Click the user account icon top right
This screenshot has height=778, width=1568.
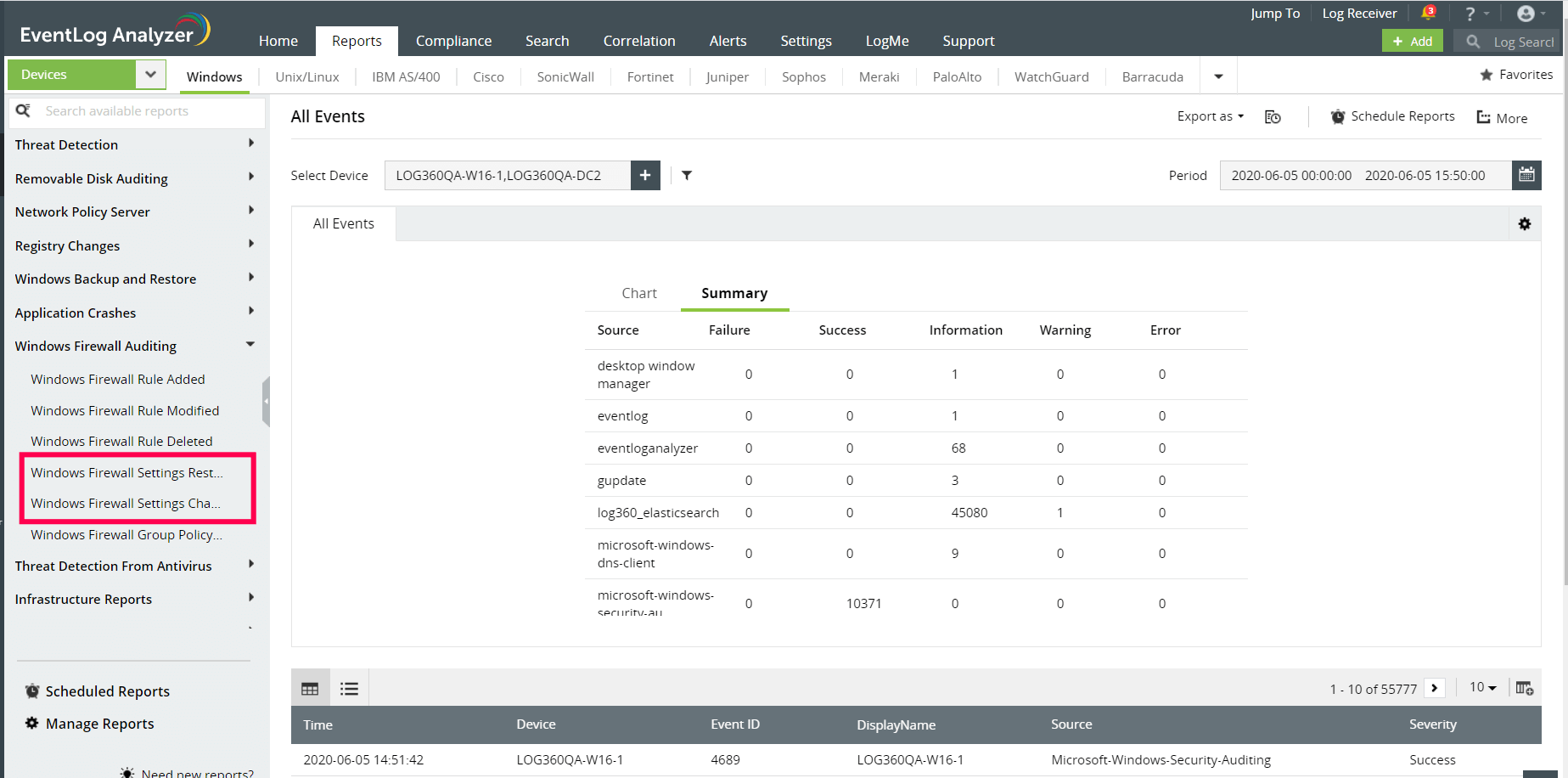tap(1526, 13)
